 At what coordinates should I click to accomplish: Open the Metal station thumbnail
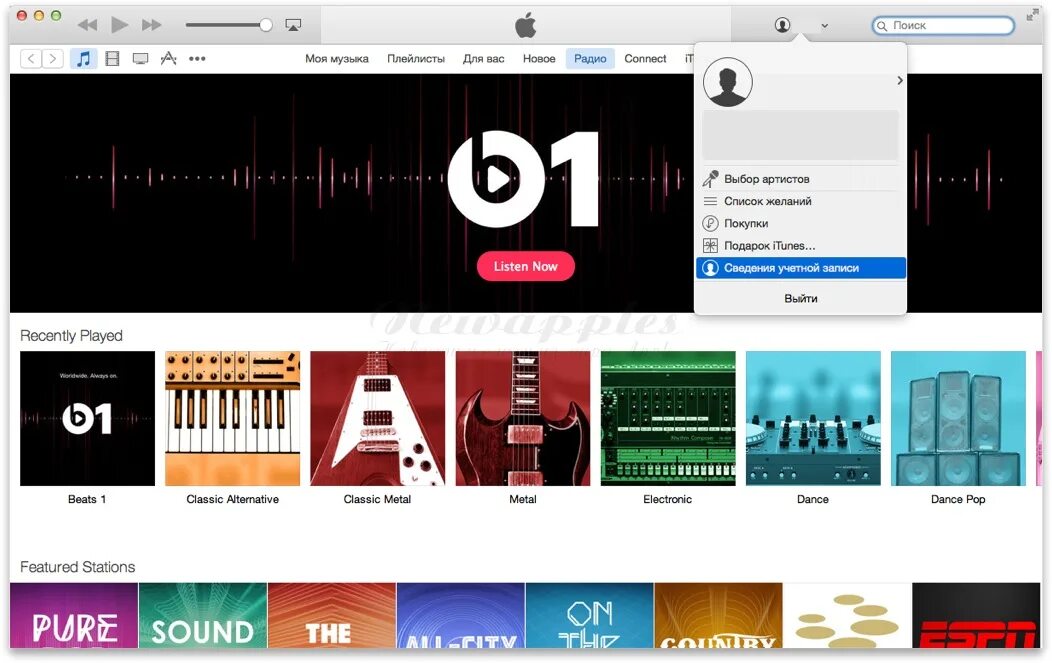tap(523, 419)
